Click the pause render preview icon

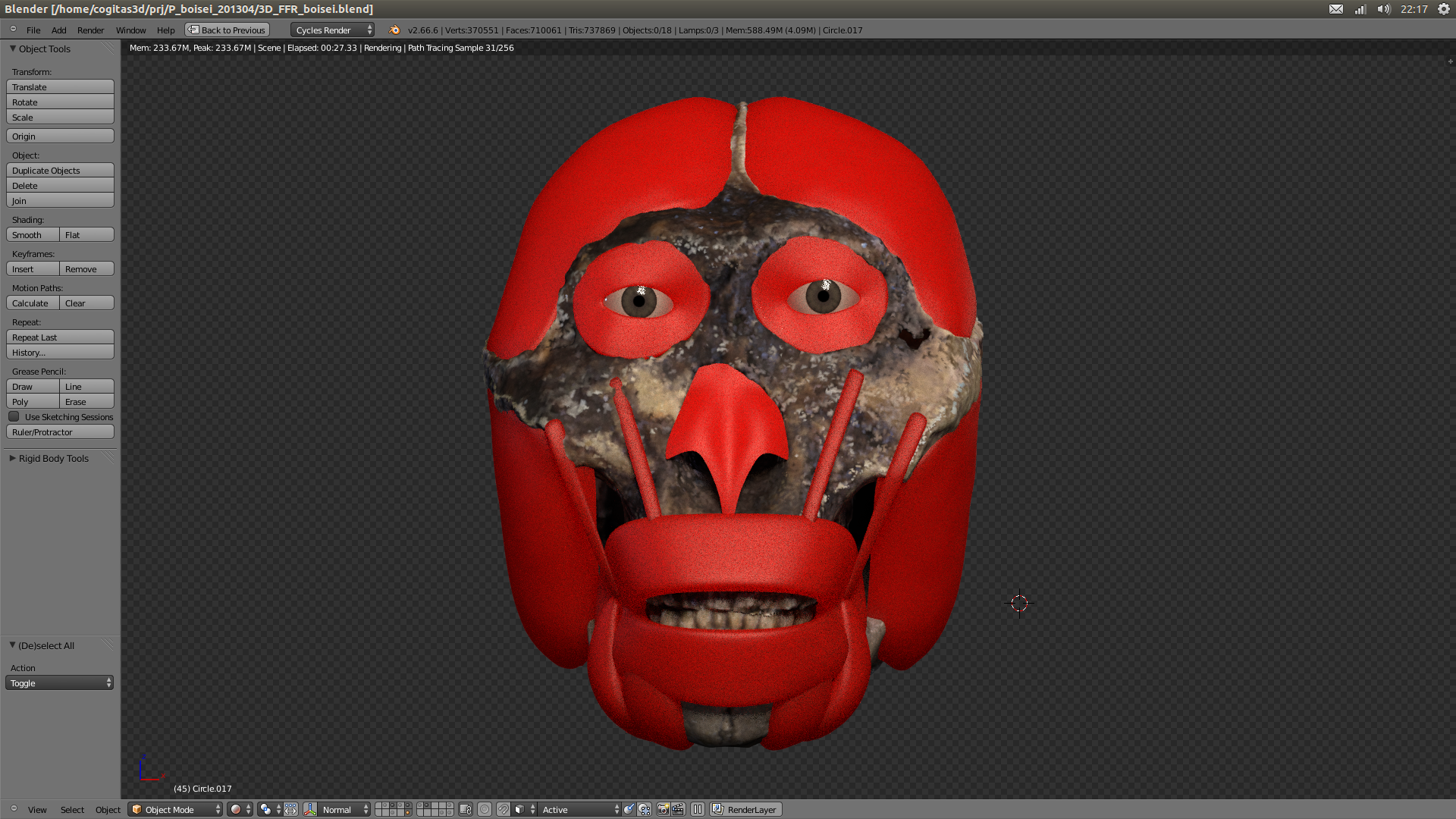tap(698, 809)
